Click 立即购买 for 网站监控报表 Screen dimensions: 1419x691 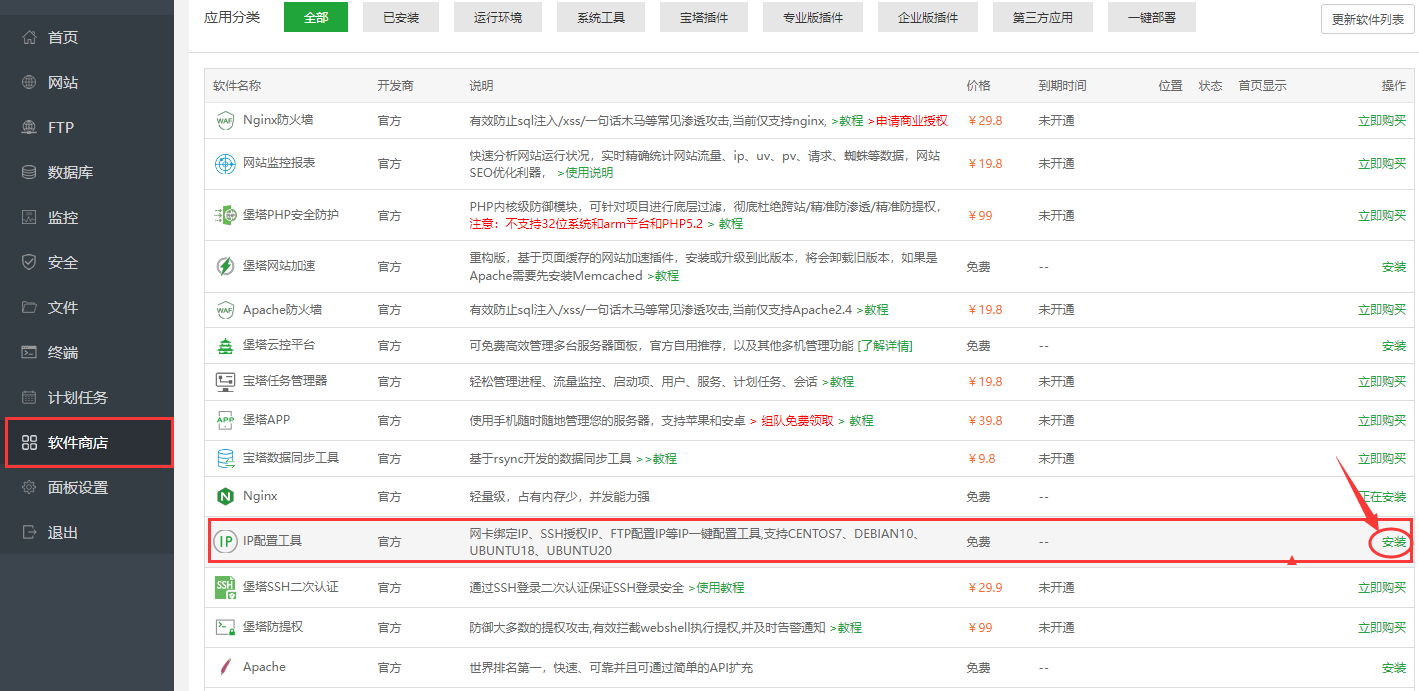(x=1382, y=164)
